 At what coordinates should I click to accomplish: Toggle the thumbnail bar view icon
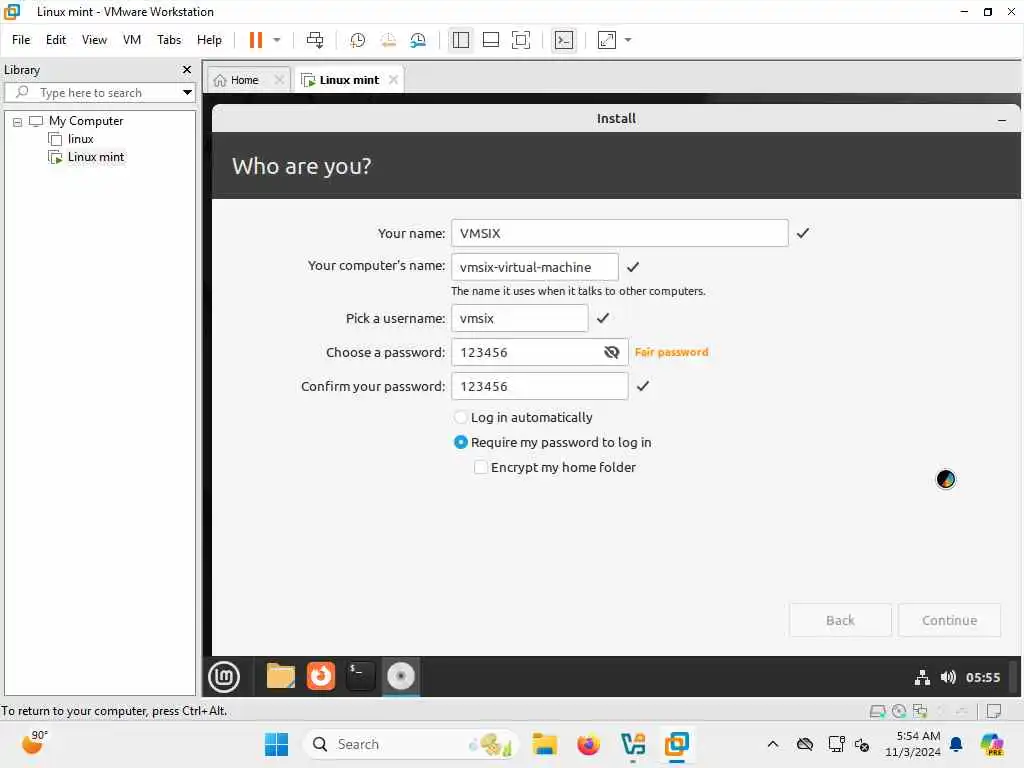(490, 40)
